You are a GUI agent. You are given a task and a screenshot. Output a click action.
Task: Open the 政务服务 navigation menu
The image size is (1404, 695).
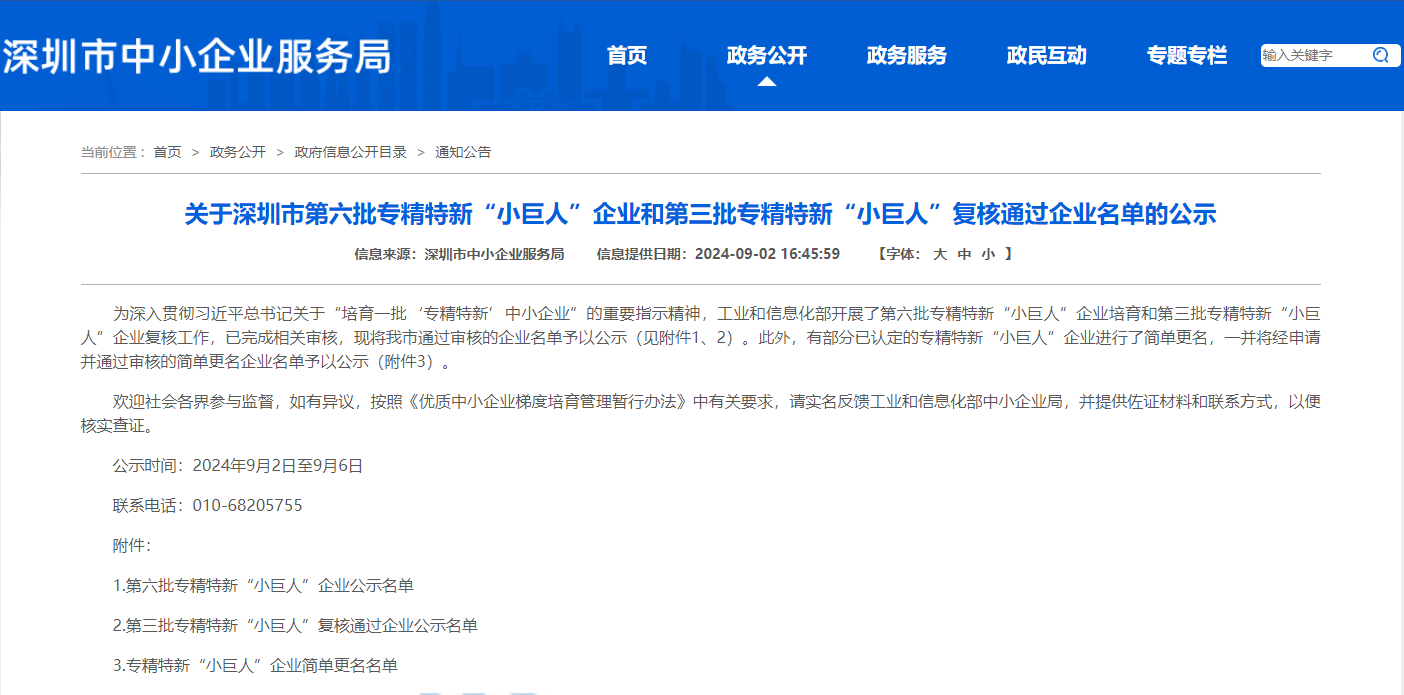point(906,56)
